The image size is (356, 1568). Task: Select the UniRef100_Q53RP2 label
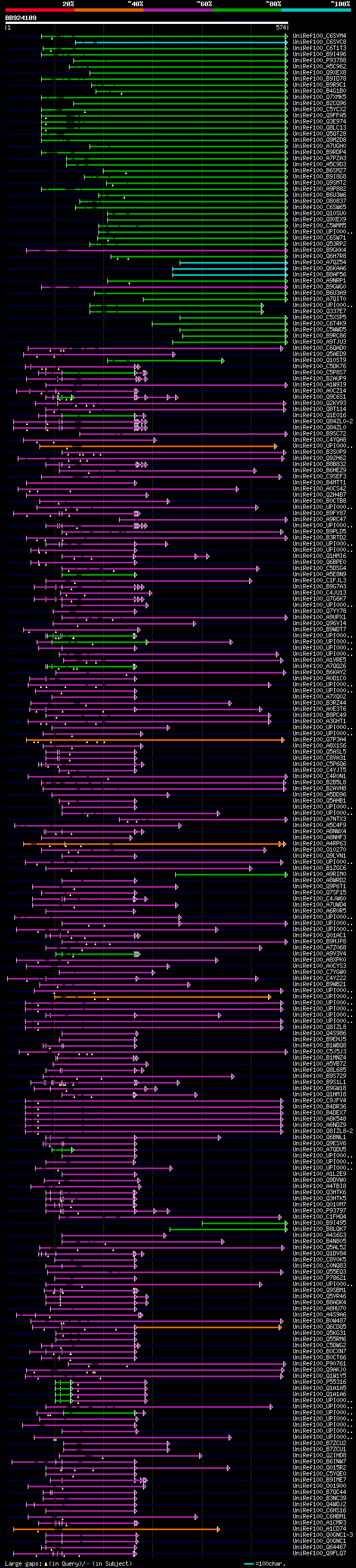(x=319, y=244)
